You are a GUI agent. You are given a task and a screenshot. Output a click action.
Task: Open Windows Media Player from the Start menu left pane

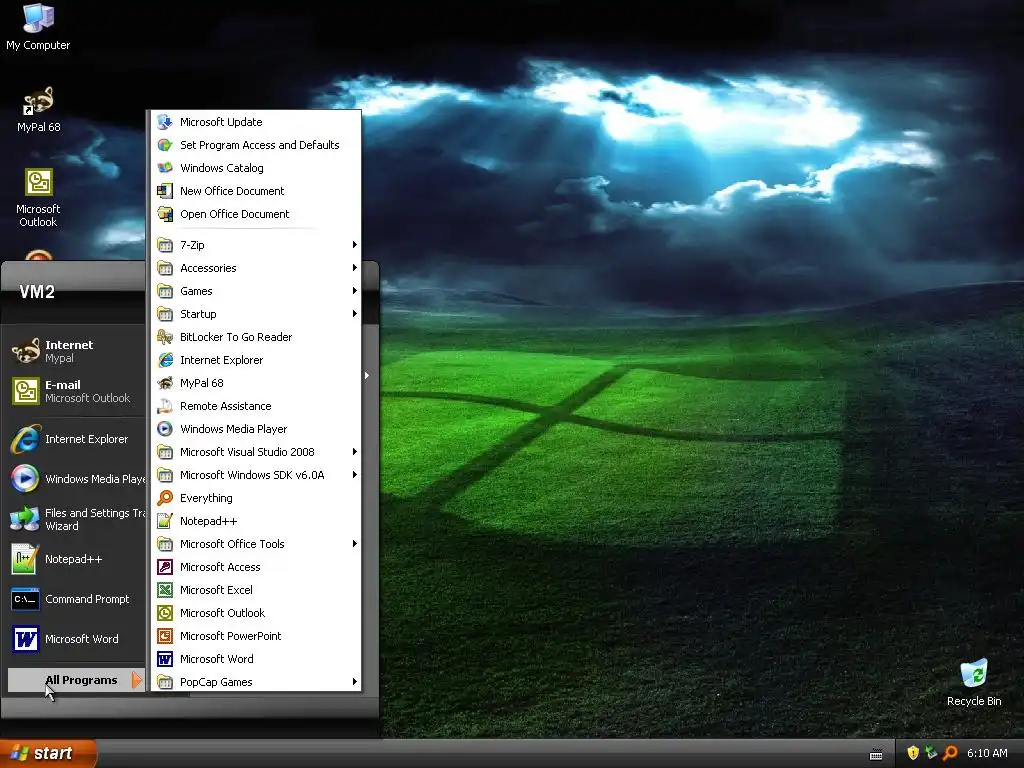pyautogui.click(x=75, y=479)
